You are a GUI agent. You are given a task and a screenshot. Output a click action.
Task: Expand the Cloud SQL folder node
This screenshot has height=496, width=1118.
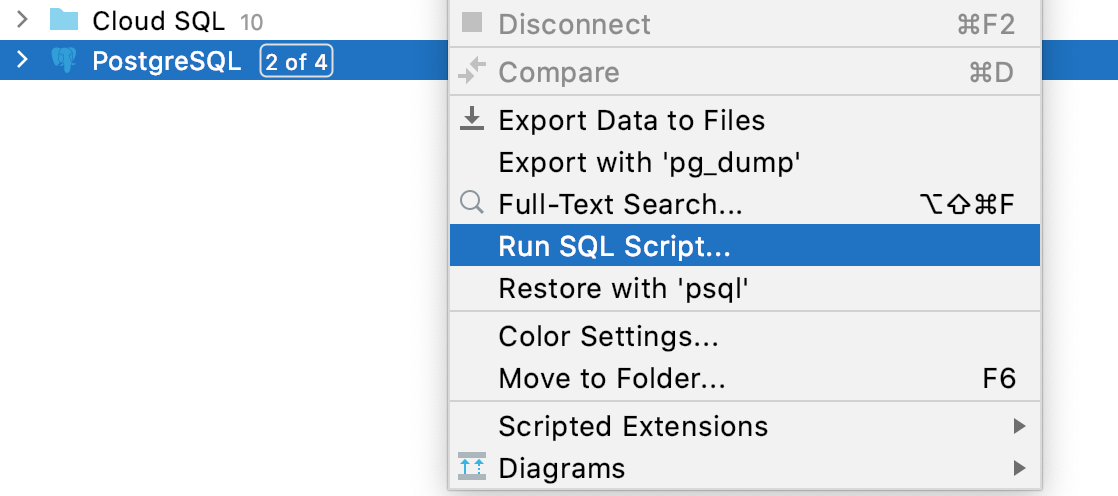pyautogui.click(x=23, y=20)
